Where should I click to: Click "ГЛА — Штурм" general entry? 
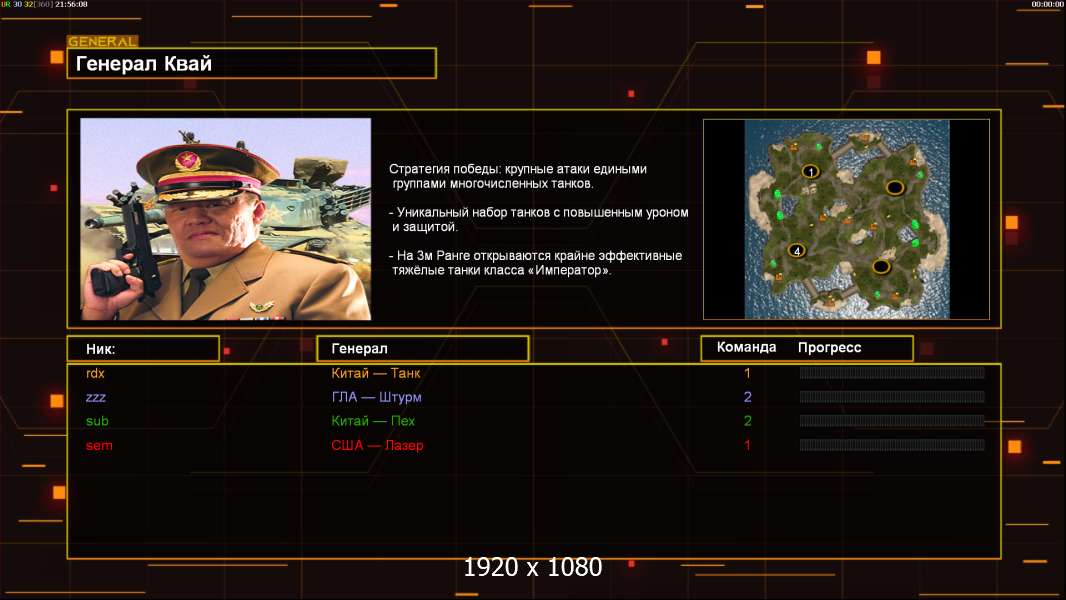377,397
